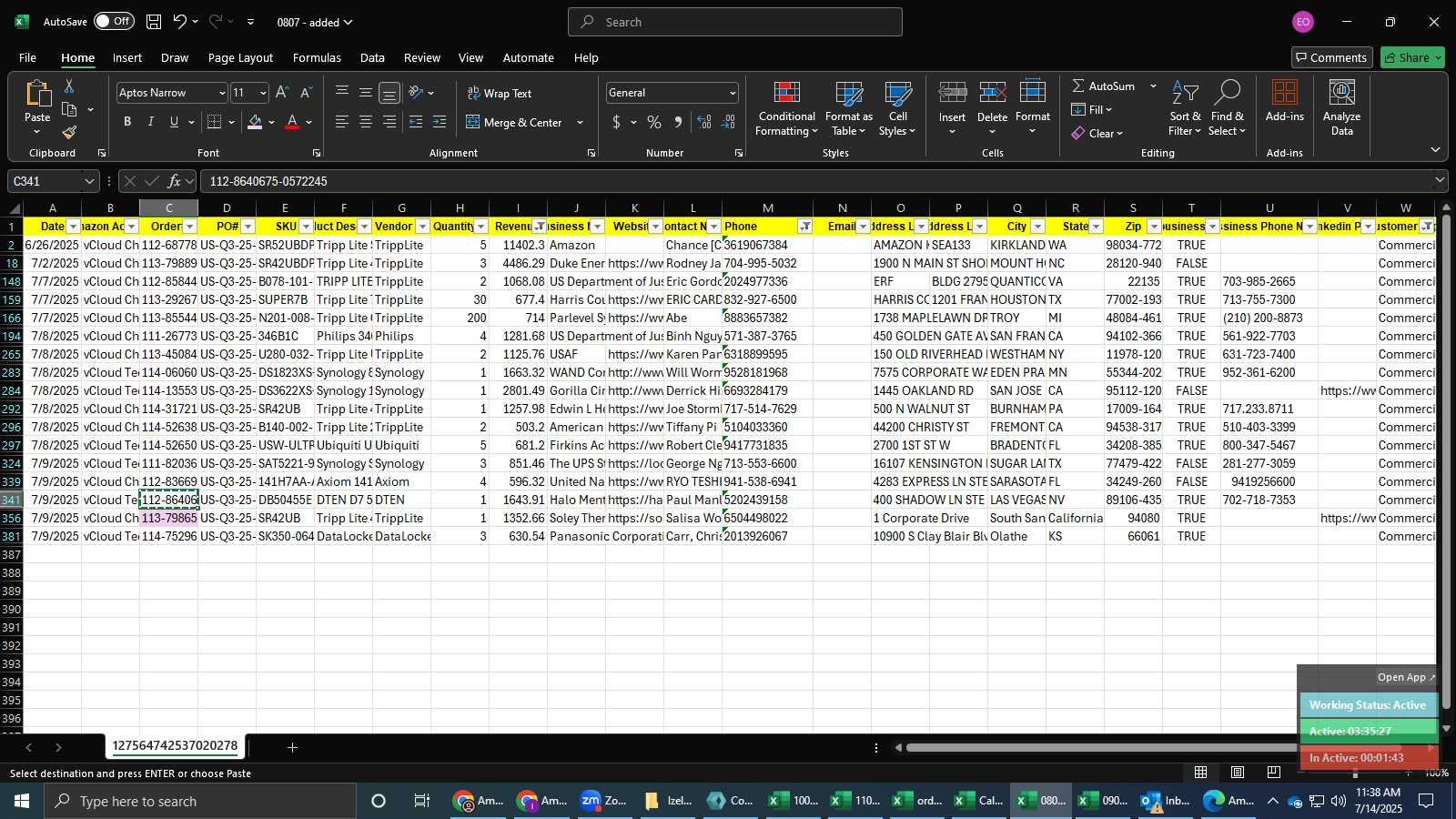Click the Fill button in Editing
This screenshot has height=819, width=1456.
[1092, 109]
